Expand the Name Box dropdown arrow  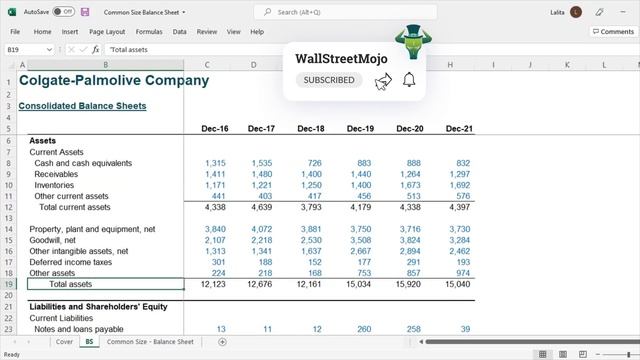click(x=49, y=50)
